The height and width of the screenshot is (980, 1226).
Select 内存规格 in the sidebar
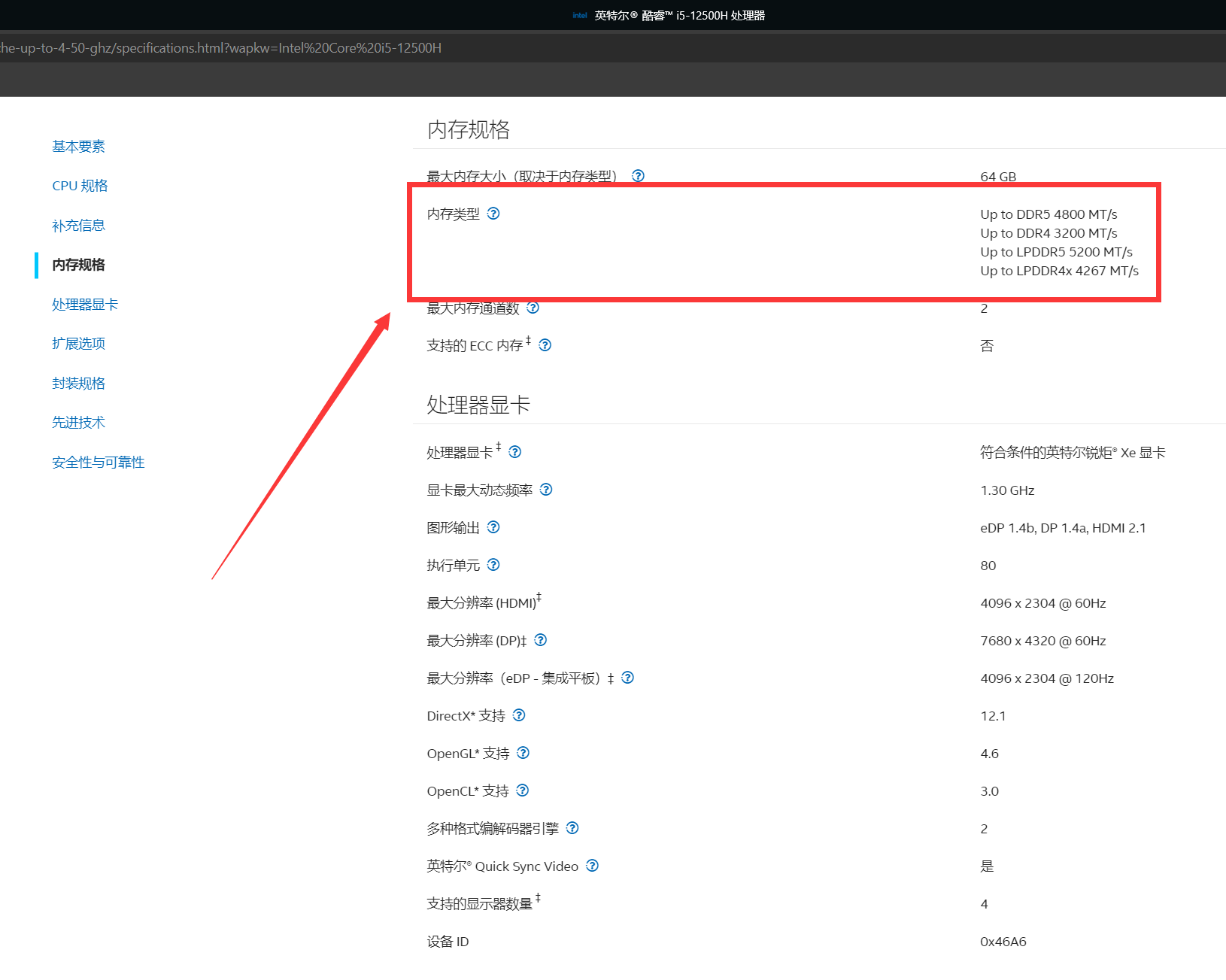[x=78, y=265]
